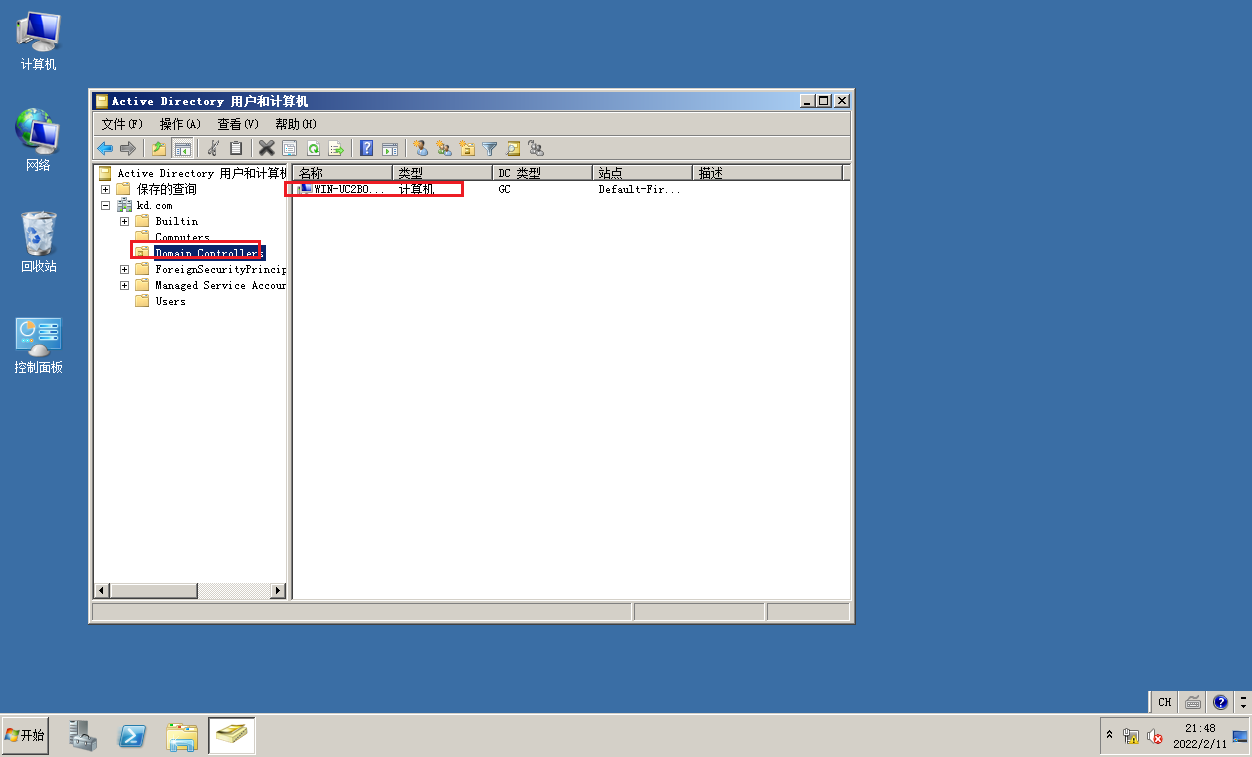Click the tree pane scrollbar left arrow
This screenshot has width=1252, height=757.
coord(100,591)
